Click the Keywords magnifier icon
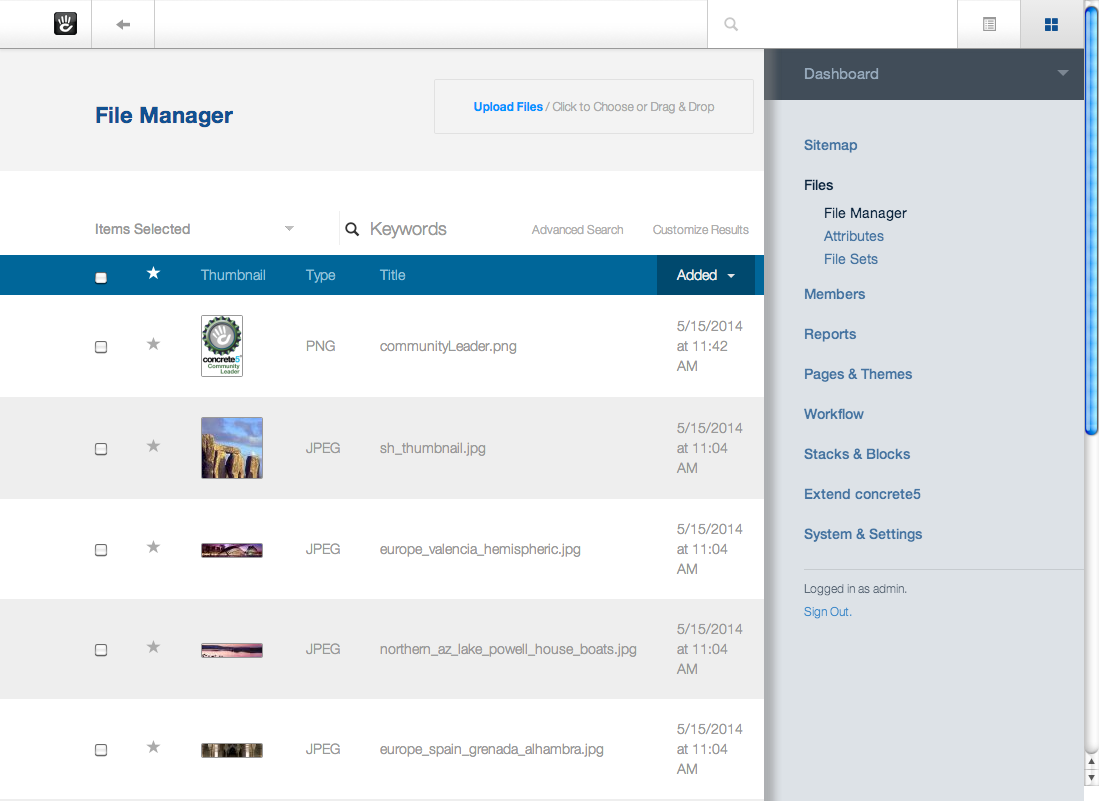Viewport: 1099px width, 801px height. point(352,229)
